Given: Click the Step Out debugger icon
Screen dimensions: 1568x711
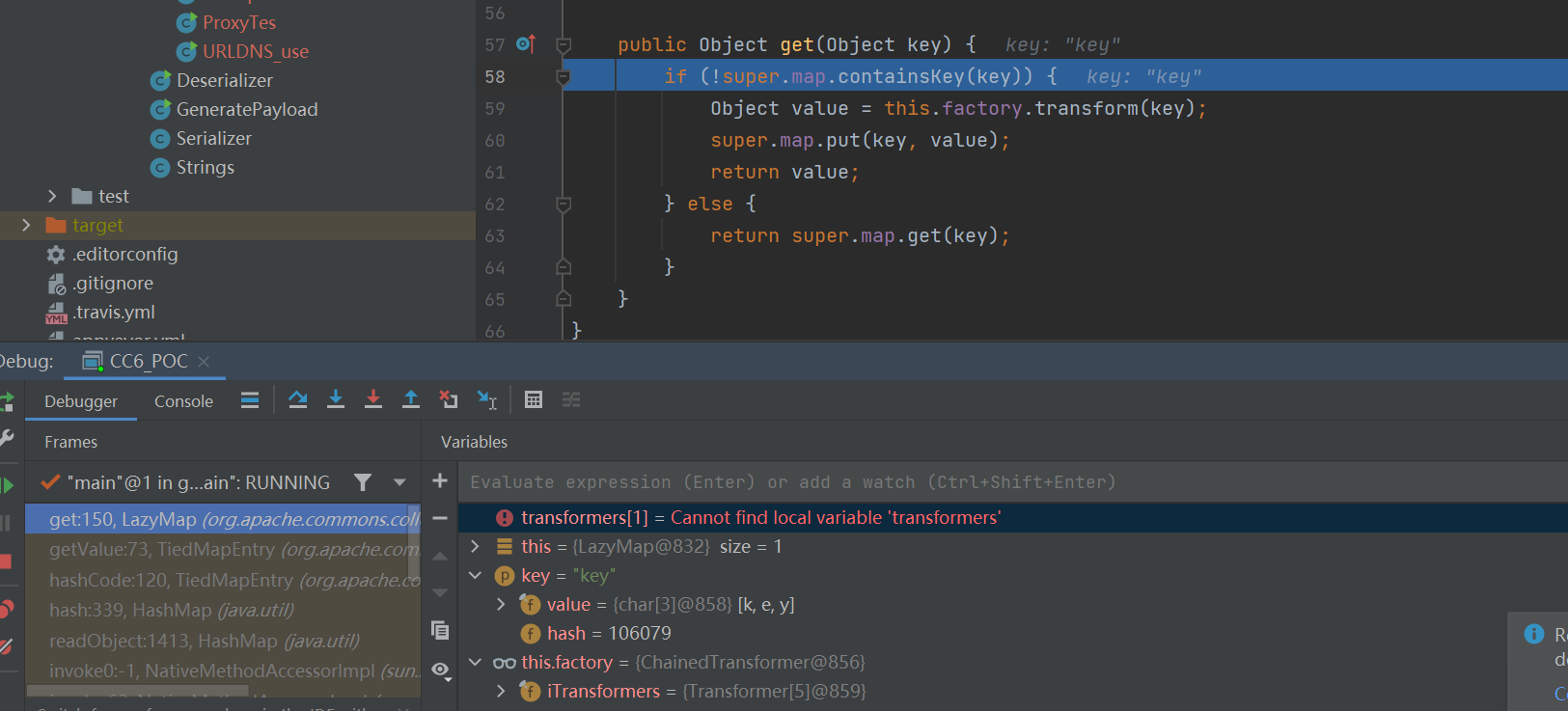Looking at the screenshot, I should [x=411, y=399].
